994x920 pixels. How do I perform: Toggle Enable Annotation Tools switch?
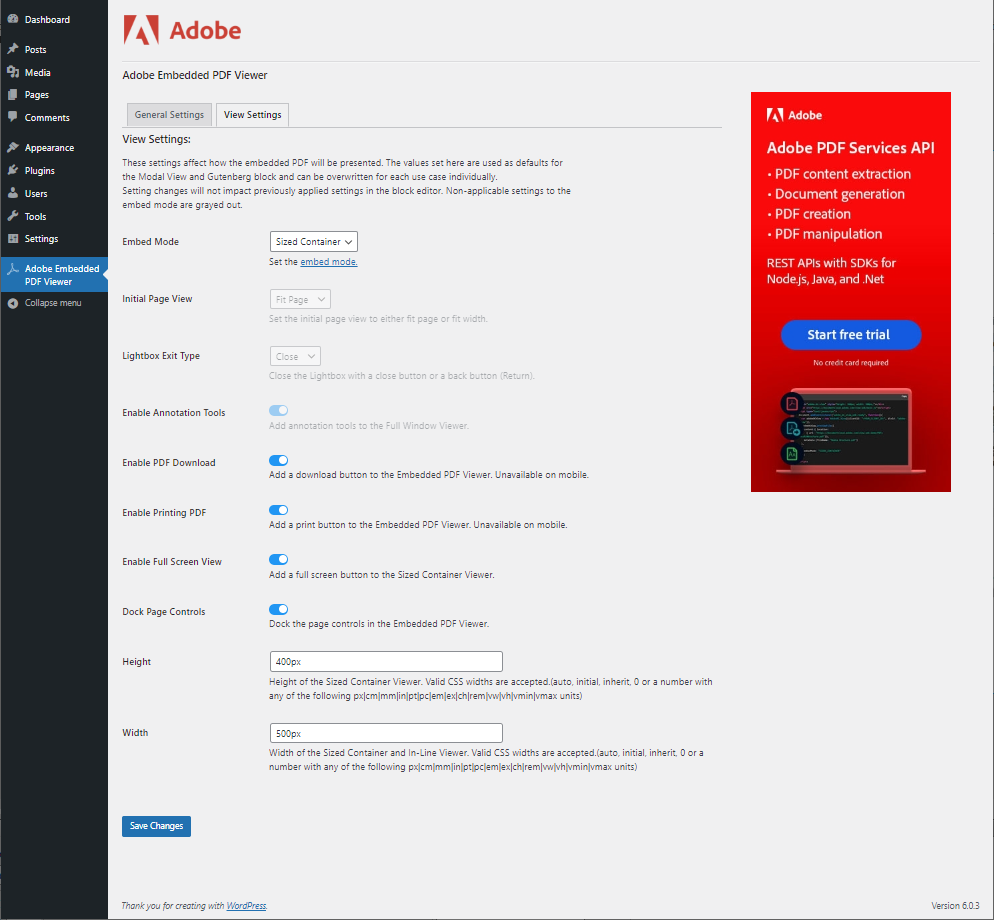278,410
